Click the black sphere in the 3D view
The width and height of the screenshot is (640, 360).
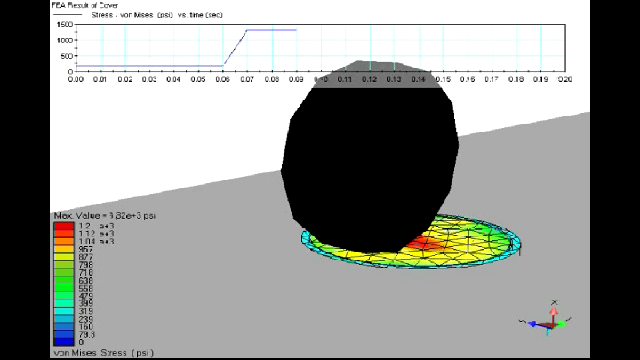coord(369,157)
